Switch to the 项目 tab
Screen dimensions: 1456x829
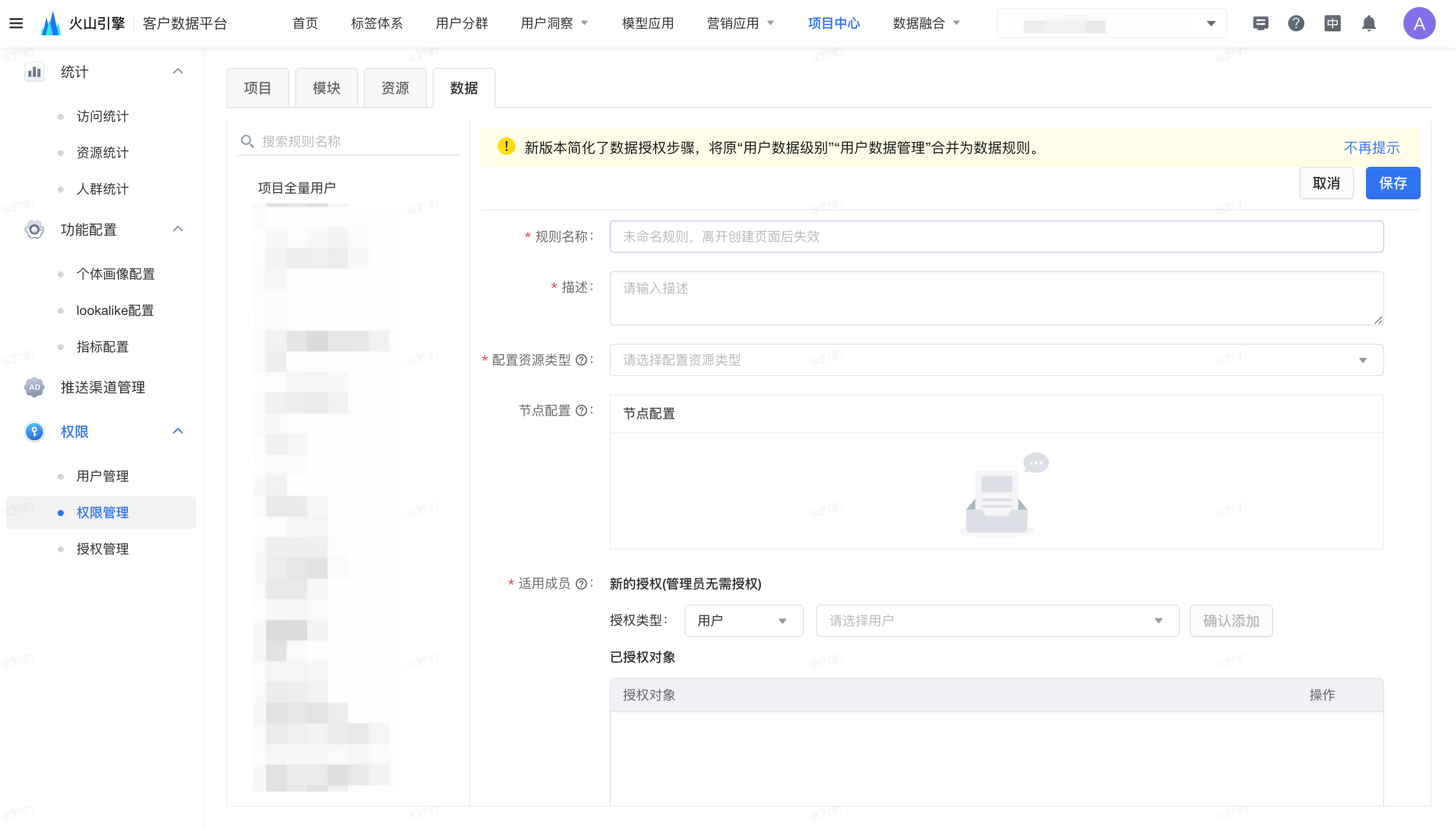tap(257, 87)
